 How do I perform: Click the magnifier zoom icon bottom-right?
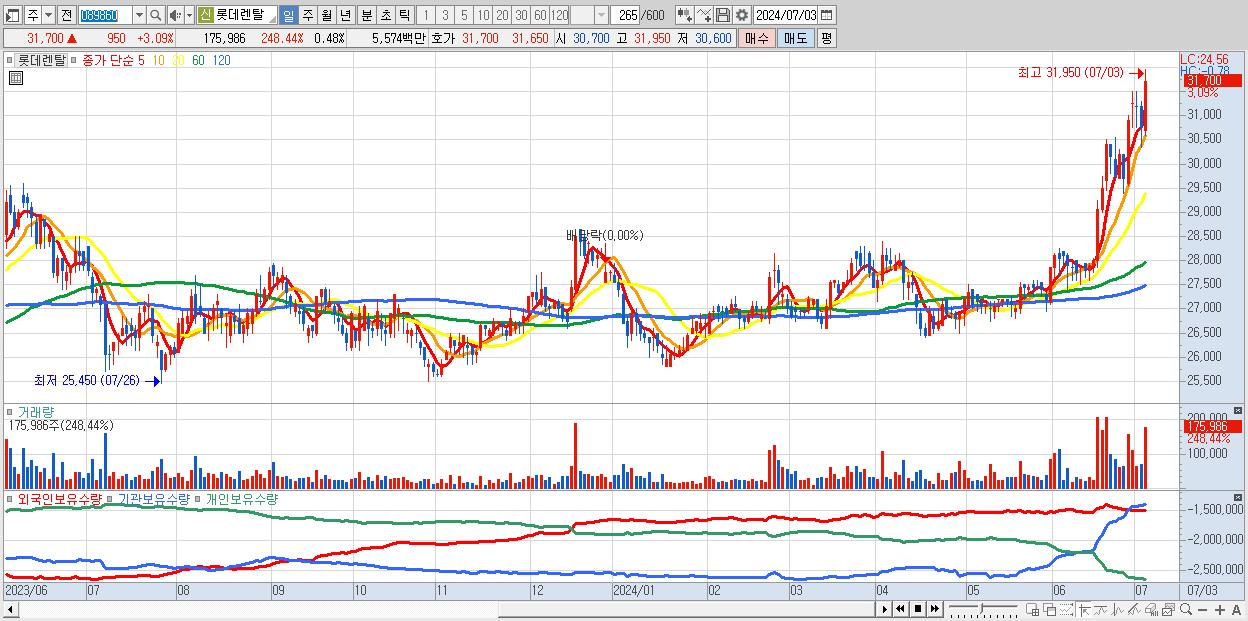1186,609
